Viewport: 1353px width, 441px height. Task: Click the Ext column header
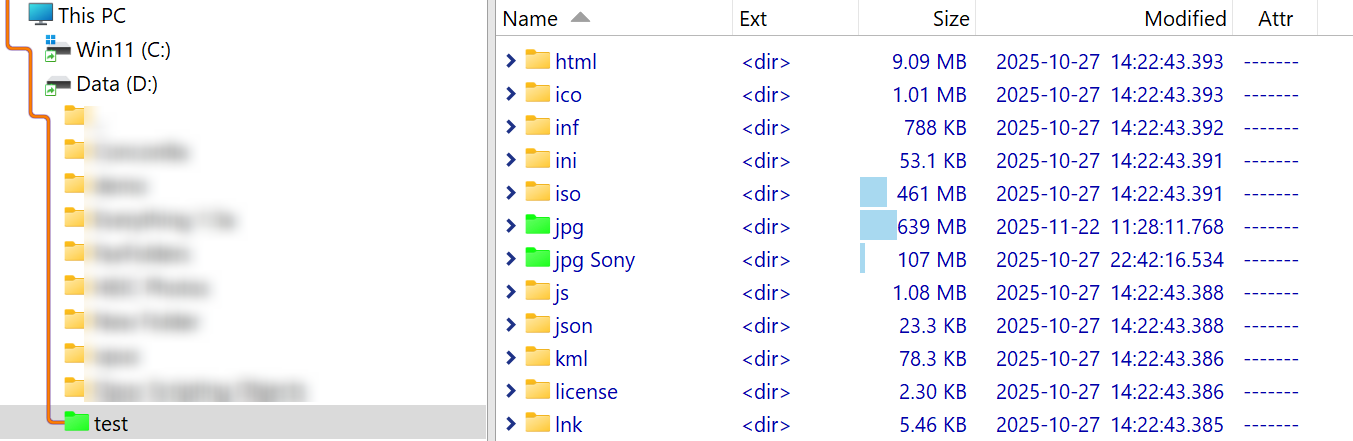[x=753, y=18]
